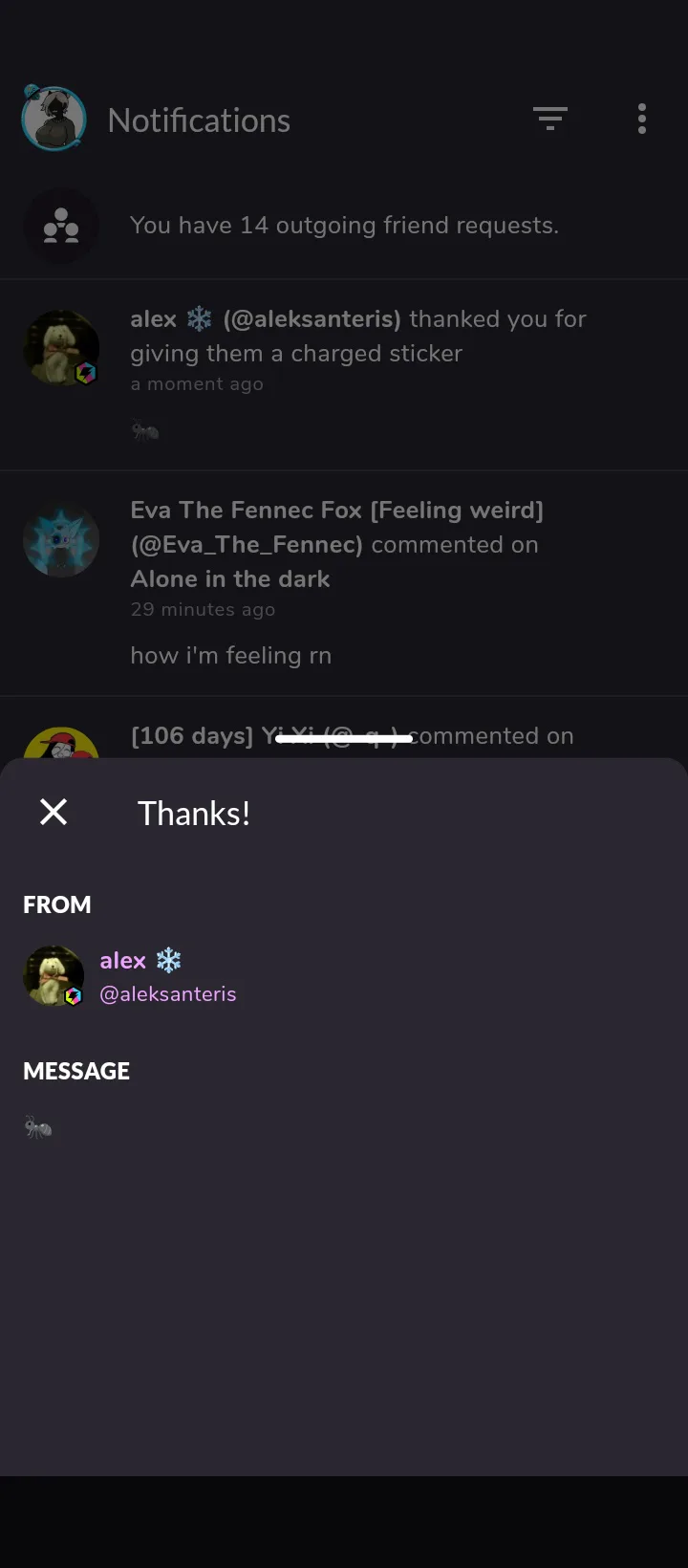
Task: Tap the ant emoji in alex's notification
Action: click(145, 431)
